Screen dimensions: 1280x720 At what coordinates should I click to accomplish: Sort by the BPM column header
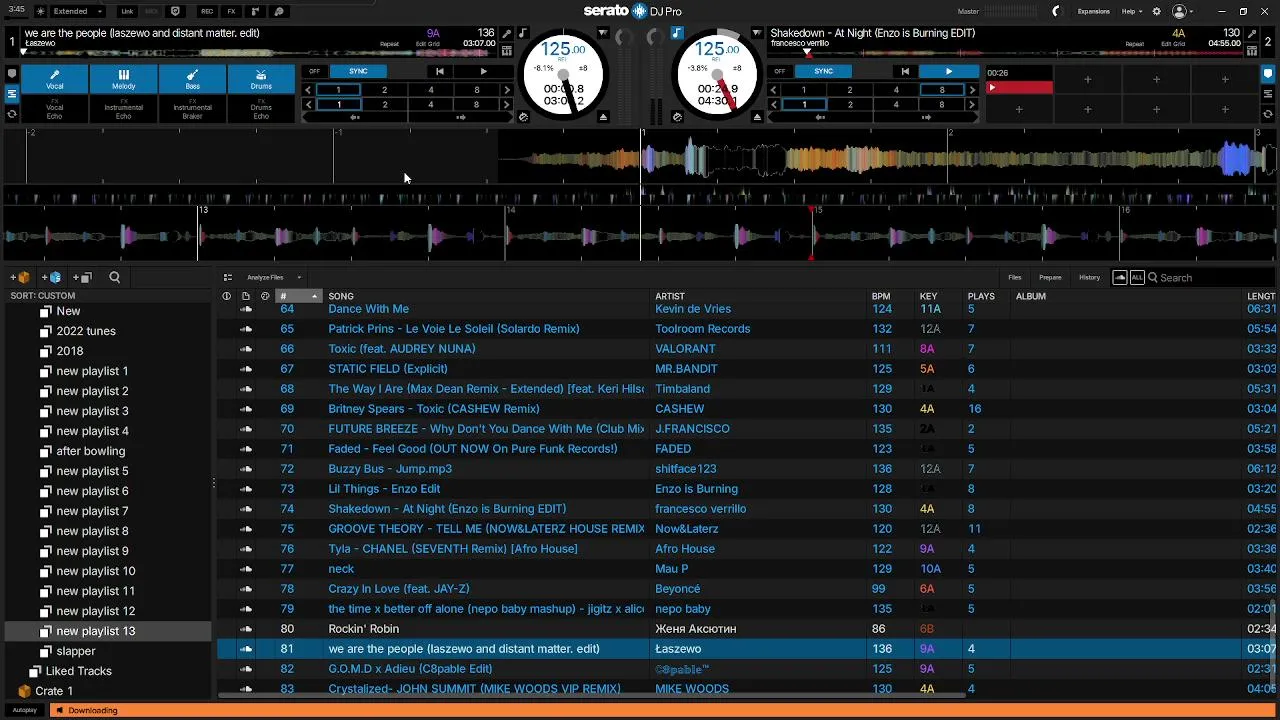(x=881, y=296)
